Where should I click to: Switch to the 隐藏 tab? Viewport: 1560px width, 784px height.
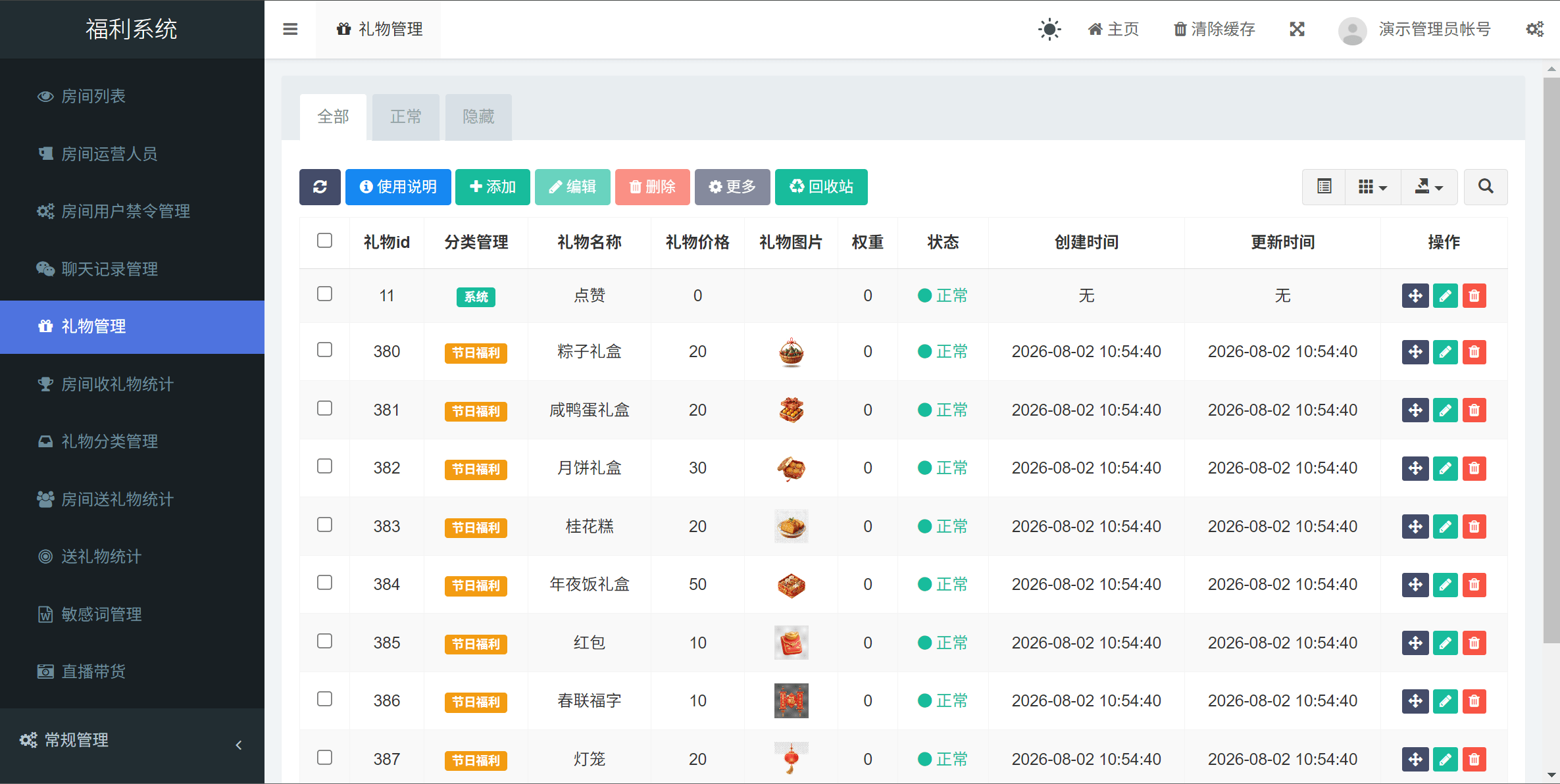(478, 117)
